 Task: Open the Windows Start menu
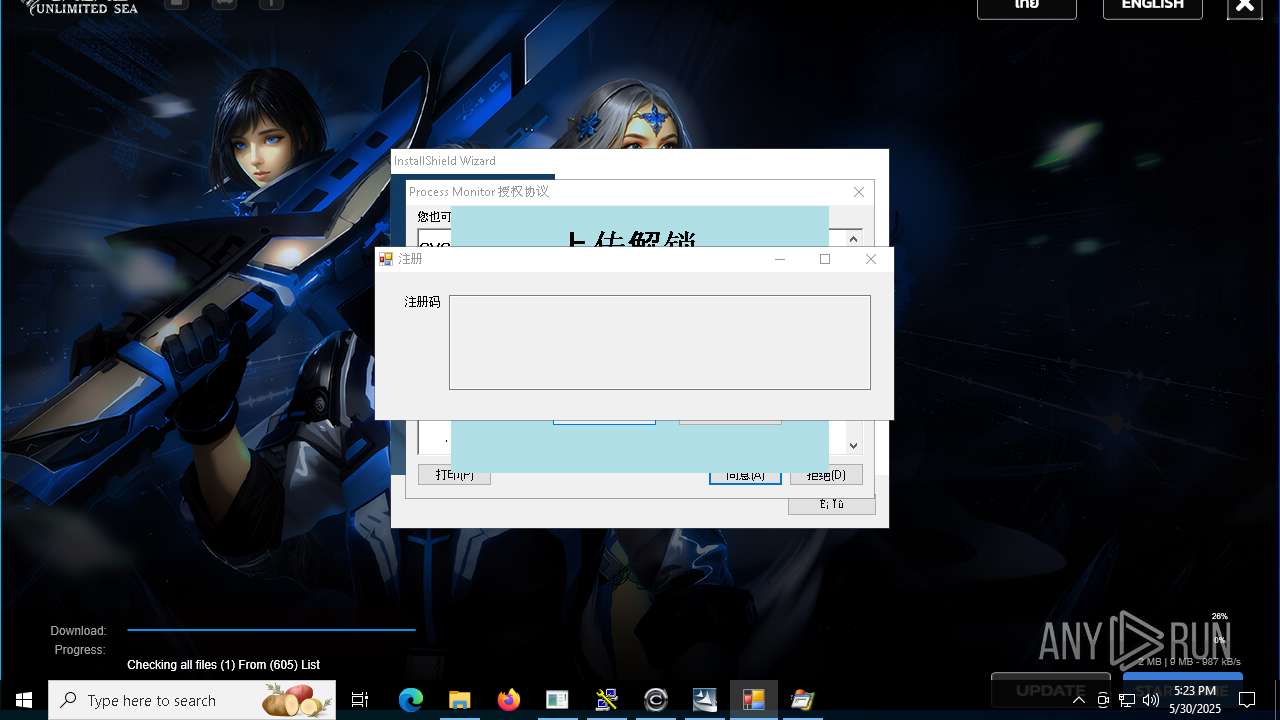pos(24,700)
